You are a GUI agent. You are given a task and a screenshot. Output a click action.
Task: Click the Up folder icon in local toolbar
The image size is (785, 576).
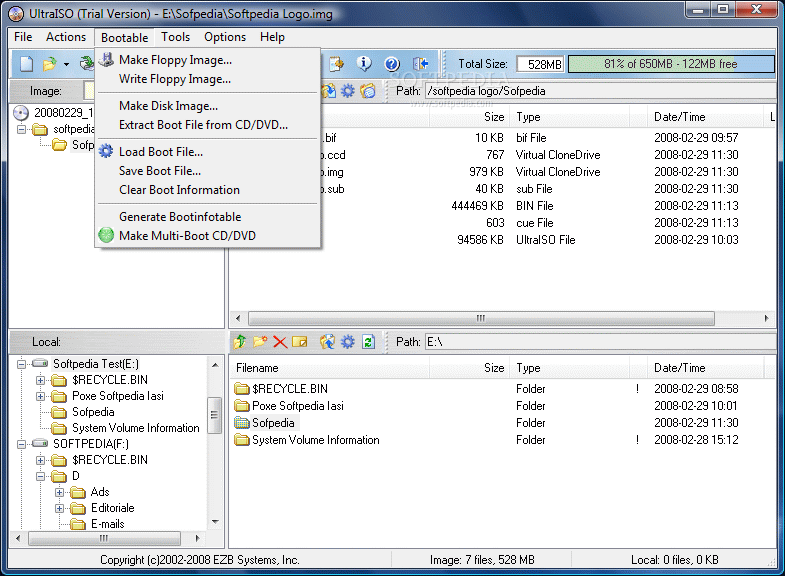240,342
